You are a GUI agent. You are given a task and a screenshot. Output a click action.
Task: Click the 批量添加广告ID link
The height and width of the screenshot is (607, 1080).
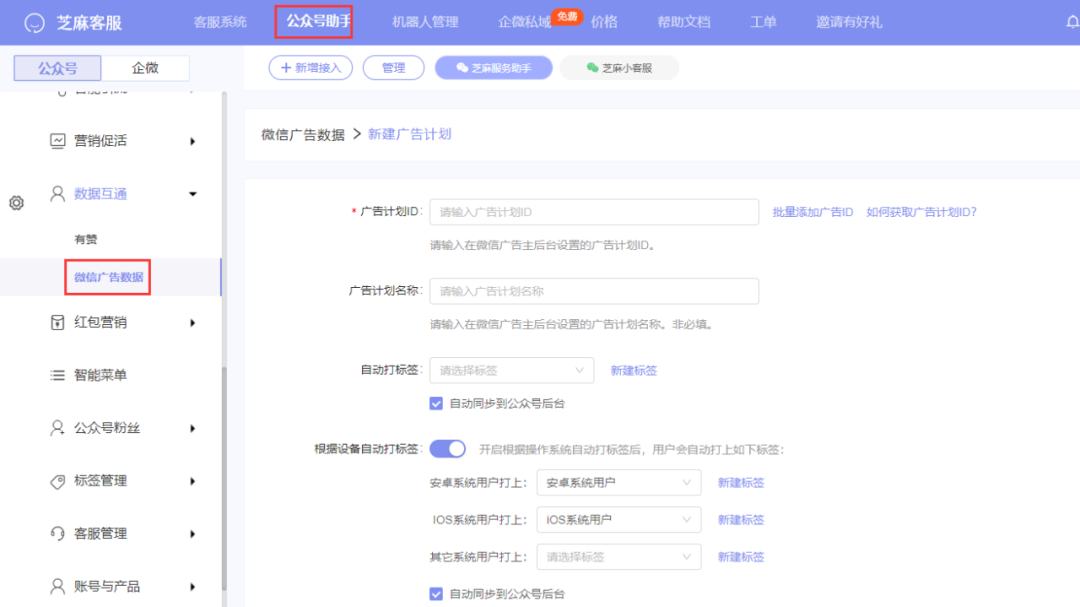813,212
